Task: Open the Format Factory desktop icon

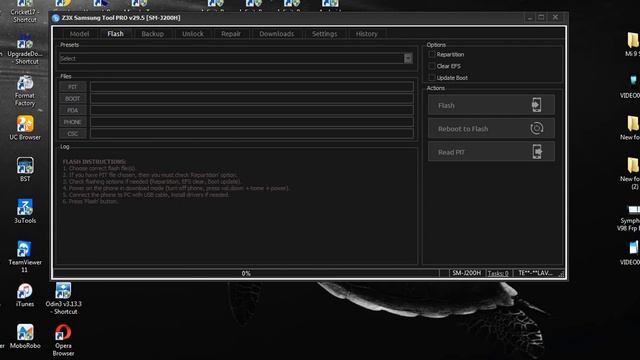Action: tap(25, 91)
